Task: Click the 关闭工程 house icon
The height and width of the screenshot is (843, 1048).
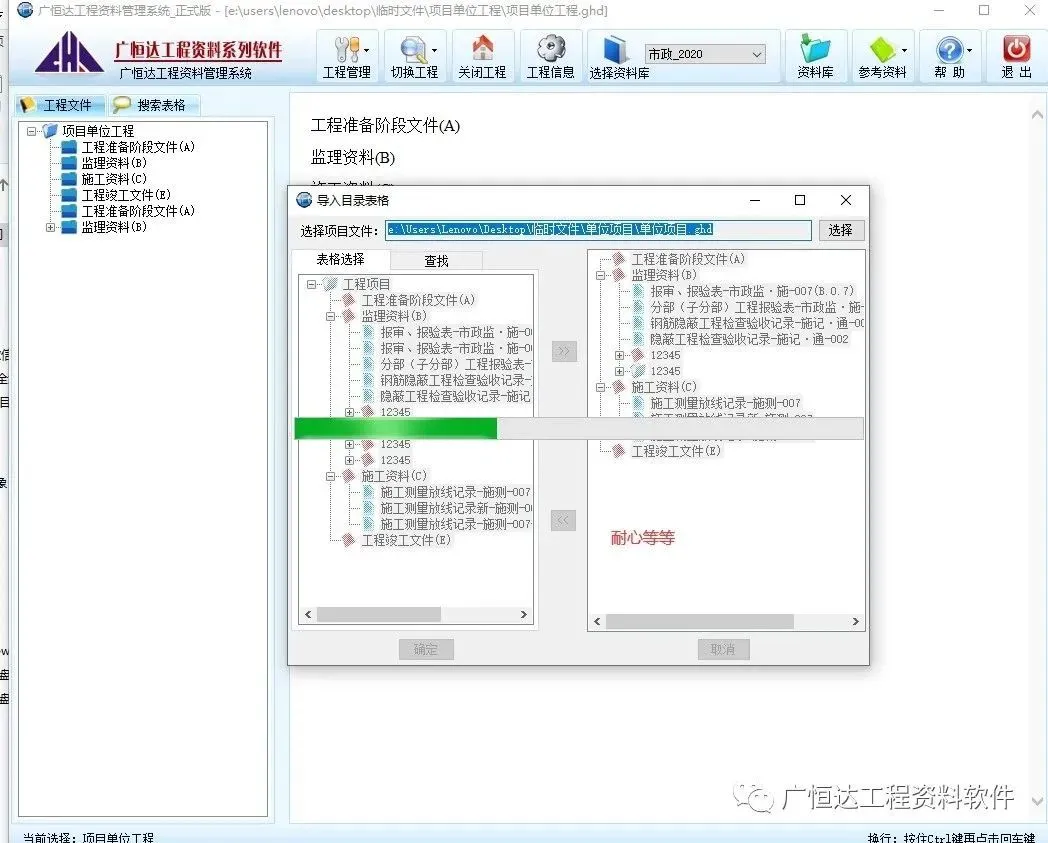Action: 482,49
